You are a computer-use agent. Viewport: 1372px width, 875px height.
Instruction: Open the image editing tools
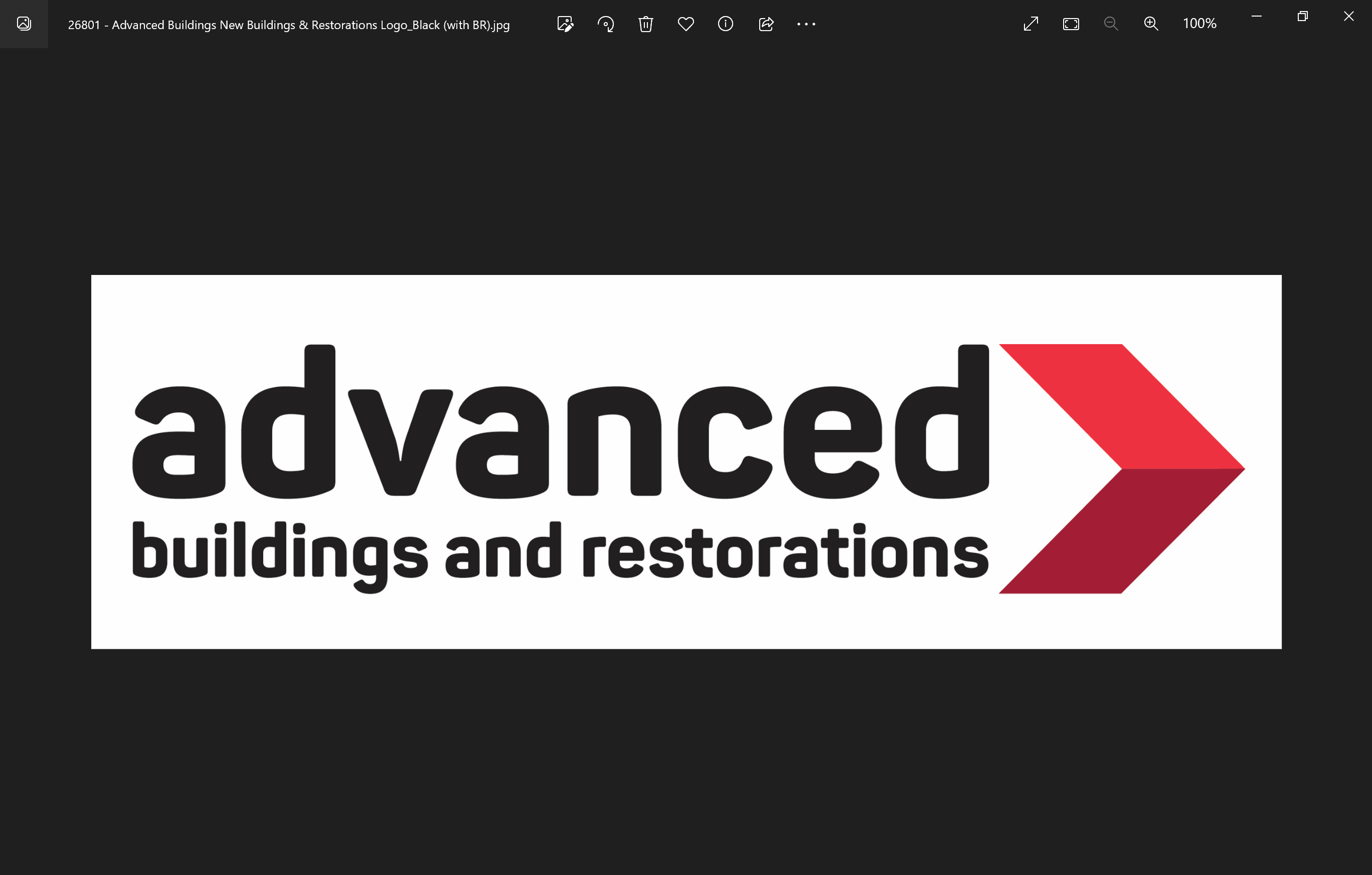point(565,24)
